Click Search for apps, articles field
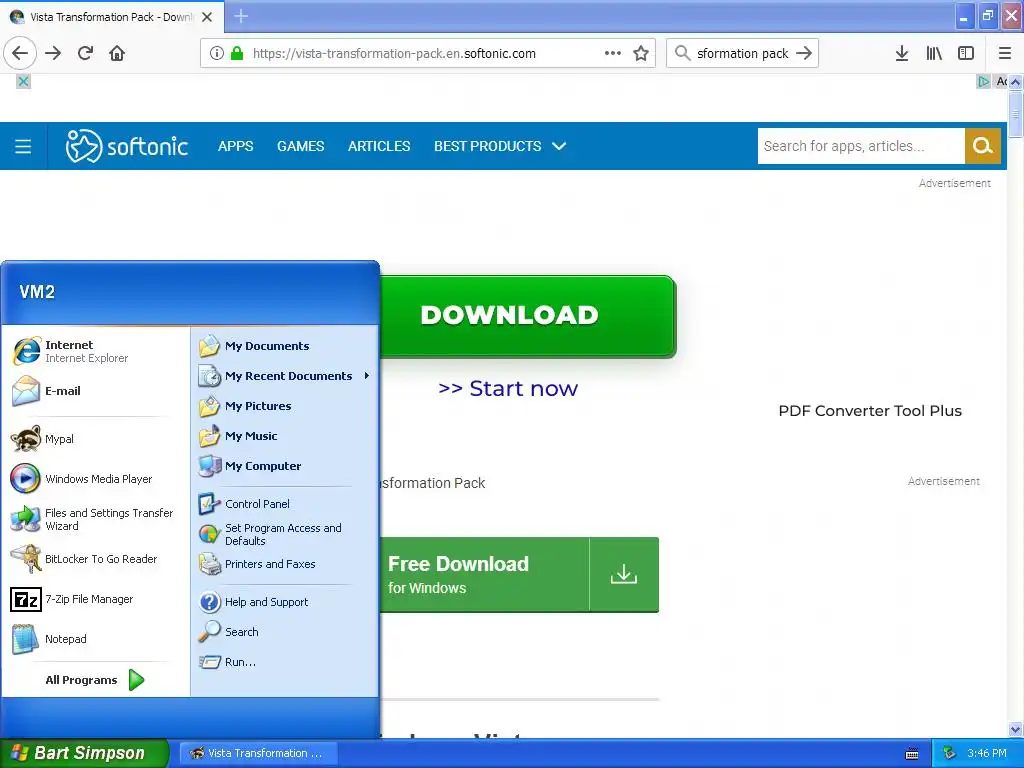The height and width of the screenshot is (768, 1024). coord(861,146)
